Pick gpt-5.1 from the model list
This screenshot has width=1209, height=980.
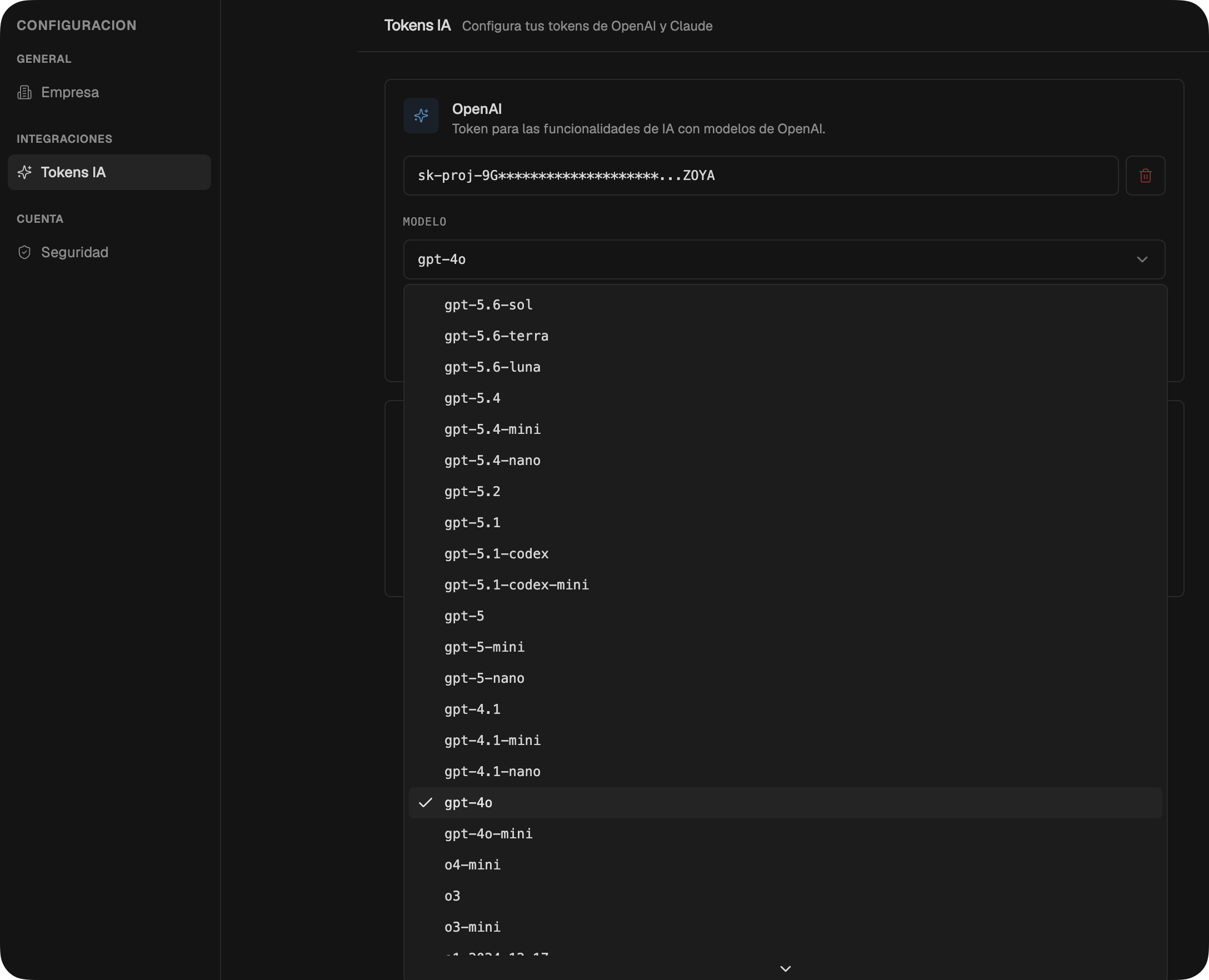[785, 522]
